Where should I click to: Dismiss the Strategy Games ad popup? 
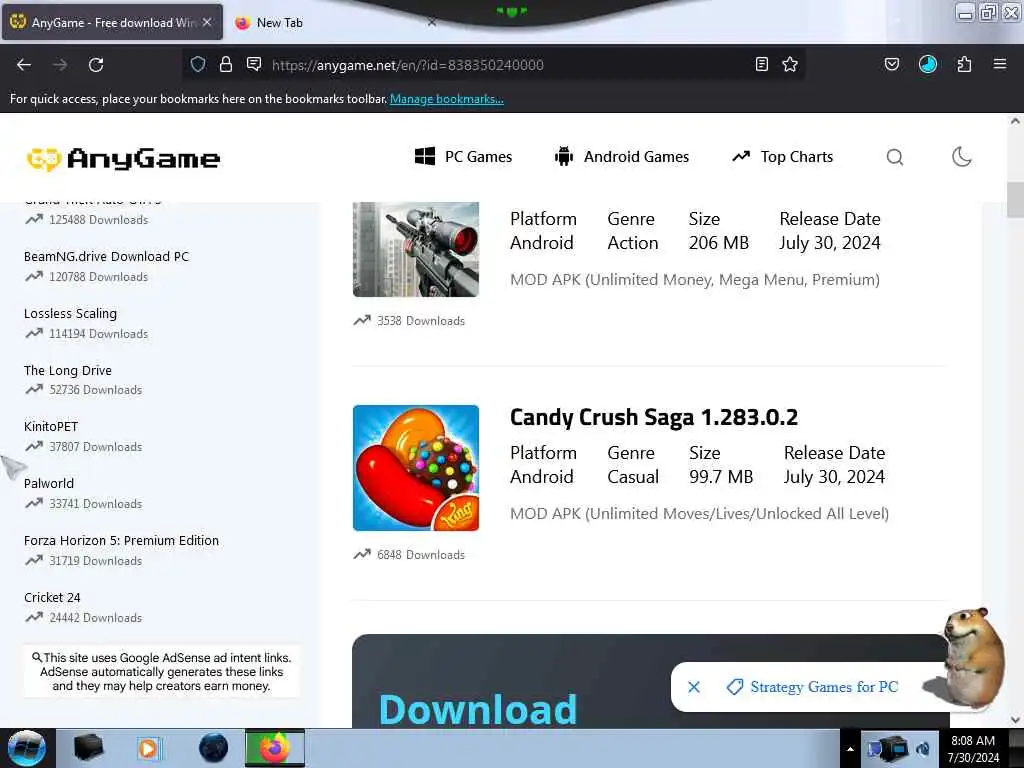pos(694,687)
